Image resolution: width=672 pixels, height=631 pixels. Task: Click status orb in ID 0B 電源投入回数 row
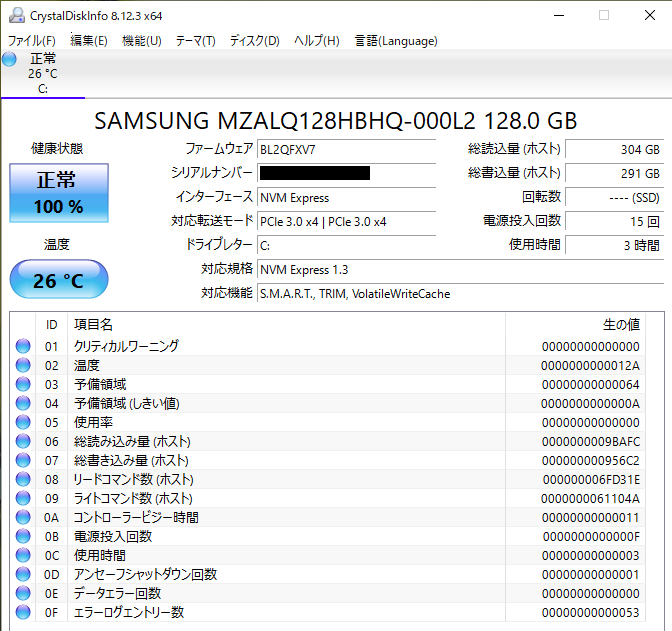23,536
